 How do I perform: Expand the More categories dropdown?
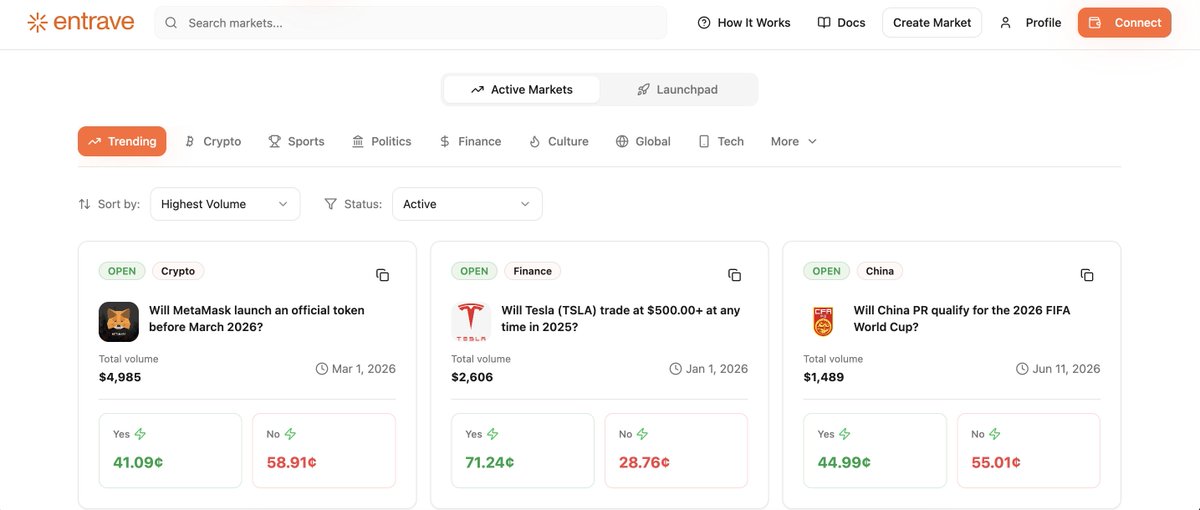tap(794, 141)
